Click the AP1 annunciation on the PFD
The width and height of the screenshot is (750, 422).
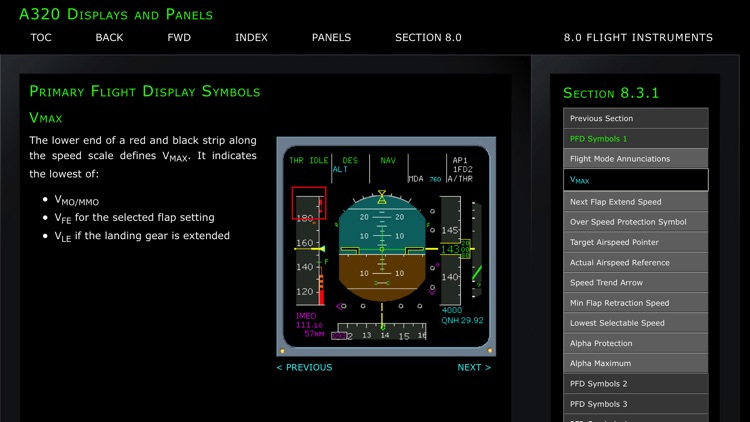(460, 160)
